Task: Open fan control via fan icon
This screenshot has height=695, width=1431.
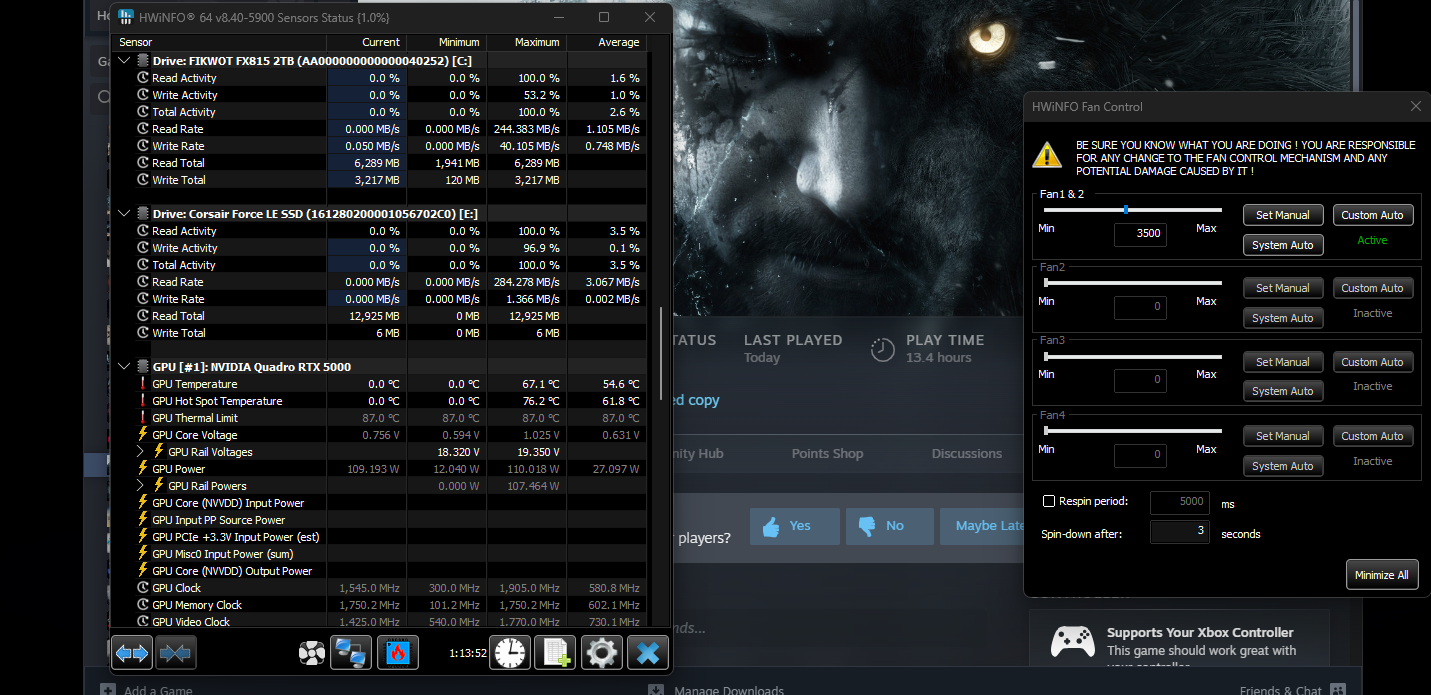Action: click(x=312, y=654)
